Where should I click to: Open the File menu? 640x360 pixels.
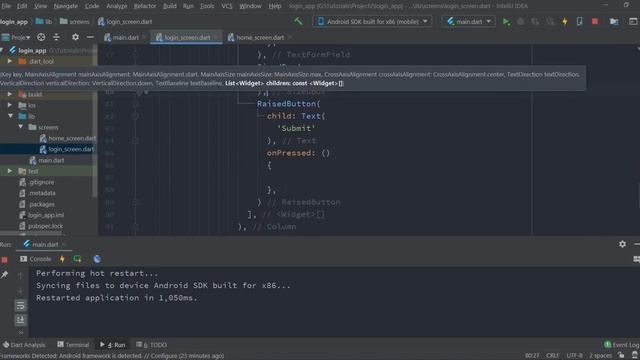click(x=6, y=6)
